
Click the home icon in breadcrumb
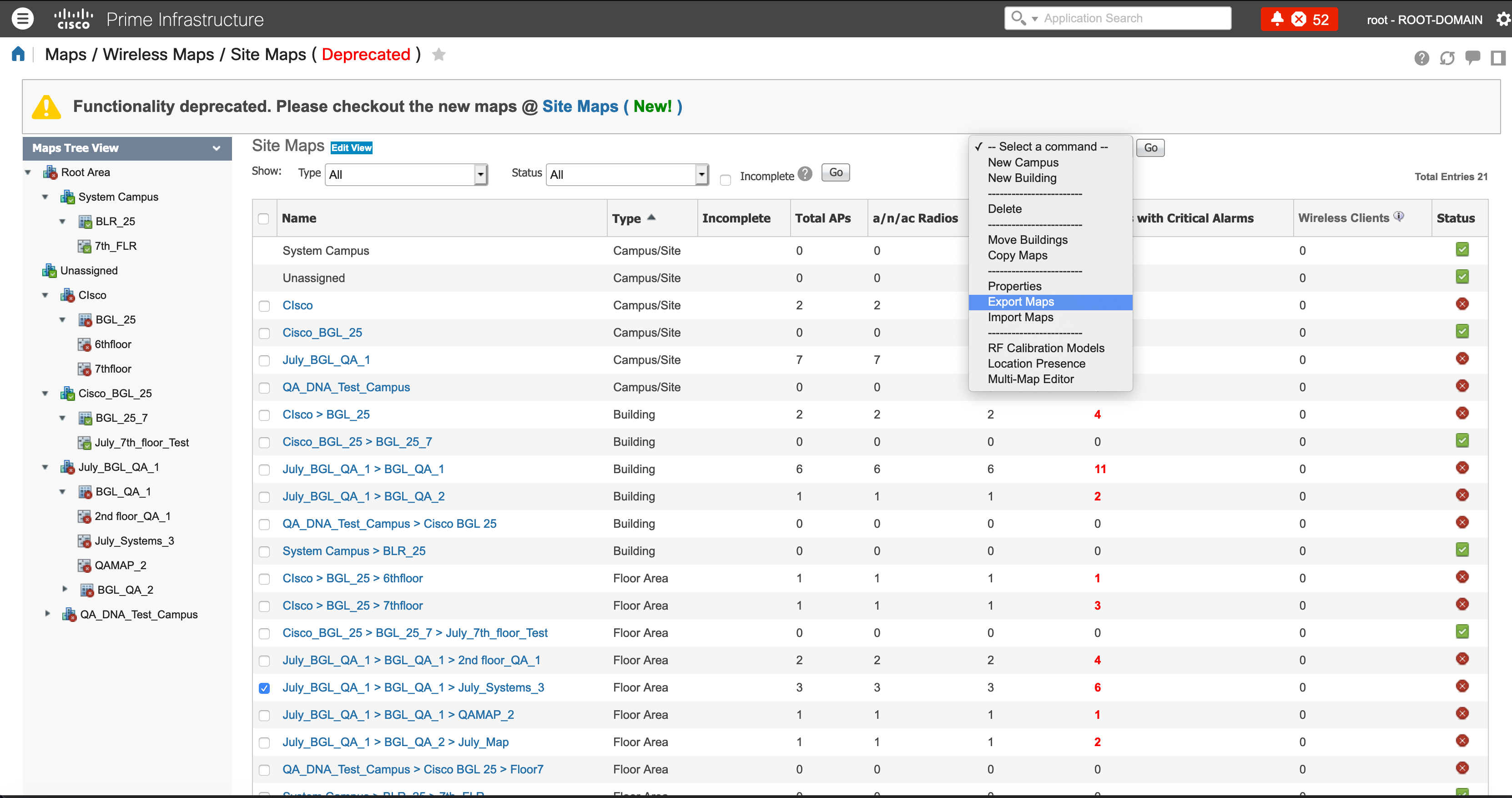(18, 54)
